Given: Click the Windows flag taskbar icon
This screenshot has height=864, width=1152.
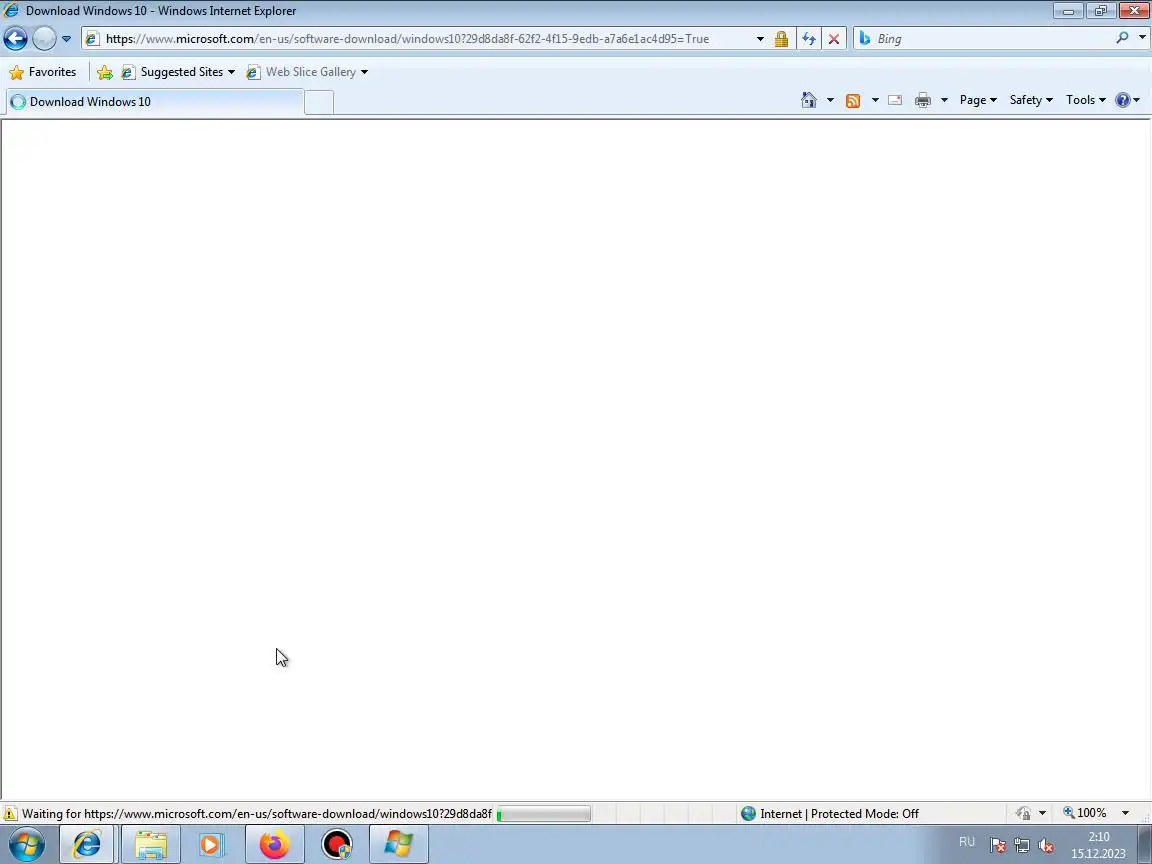Looking at the screenshot, I should tap(399, 845).
